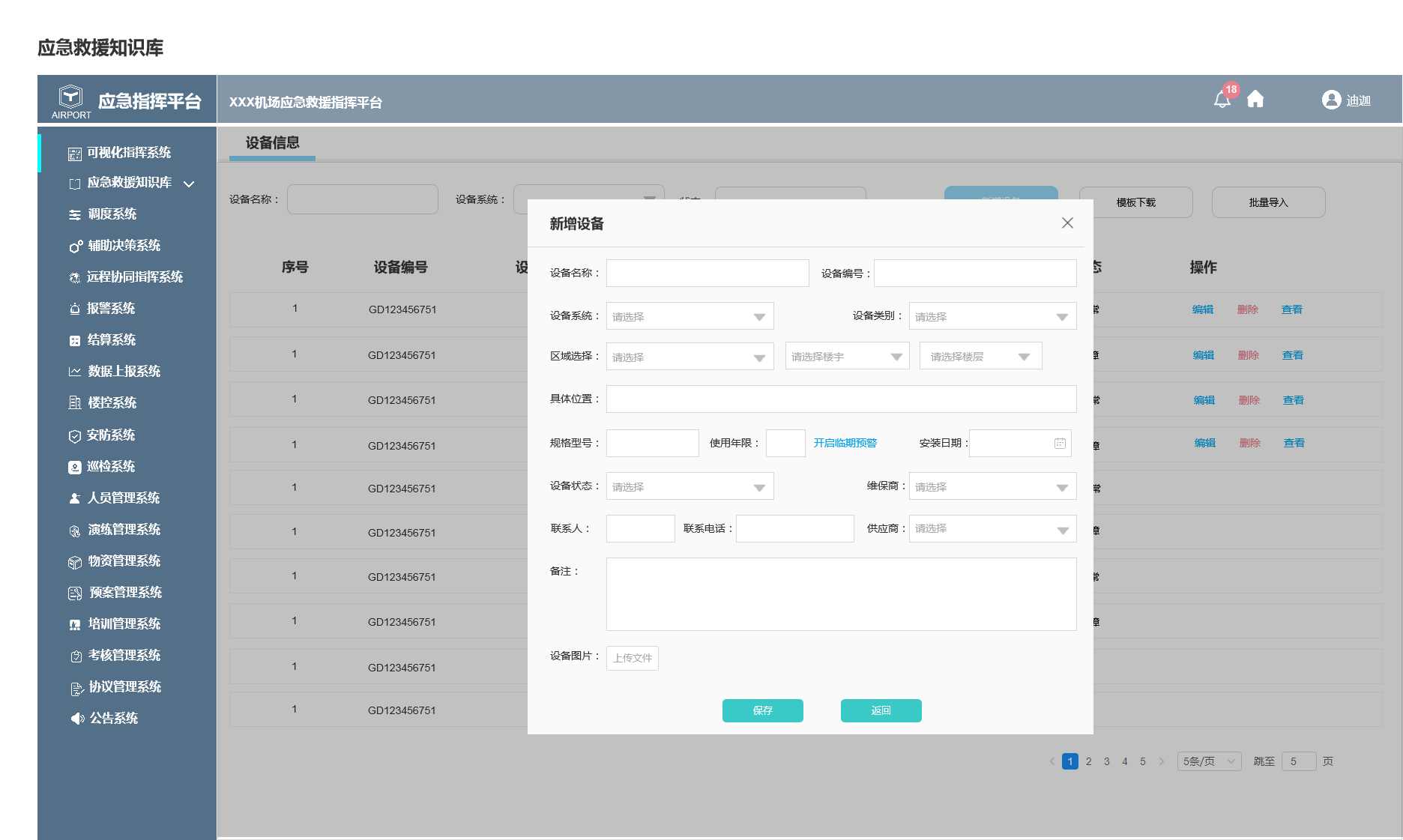Open the 5条/页 page size dropdown
The height and width of the screenshot is (840, 1403).
pyautogui.click(x=1209, y=761)
